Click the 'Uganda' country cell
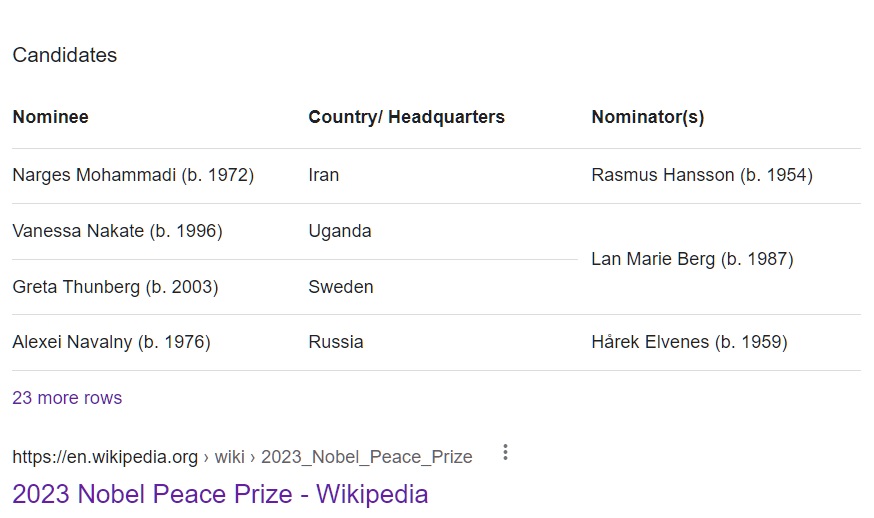 pyautogui.click(x=340, y=231)
